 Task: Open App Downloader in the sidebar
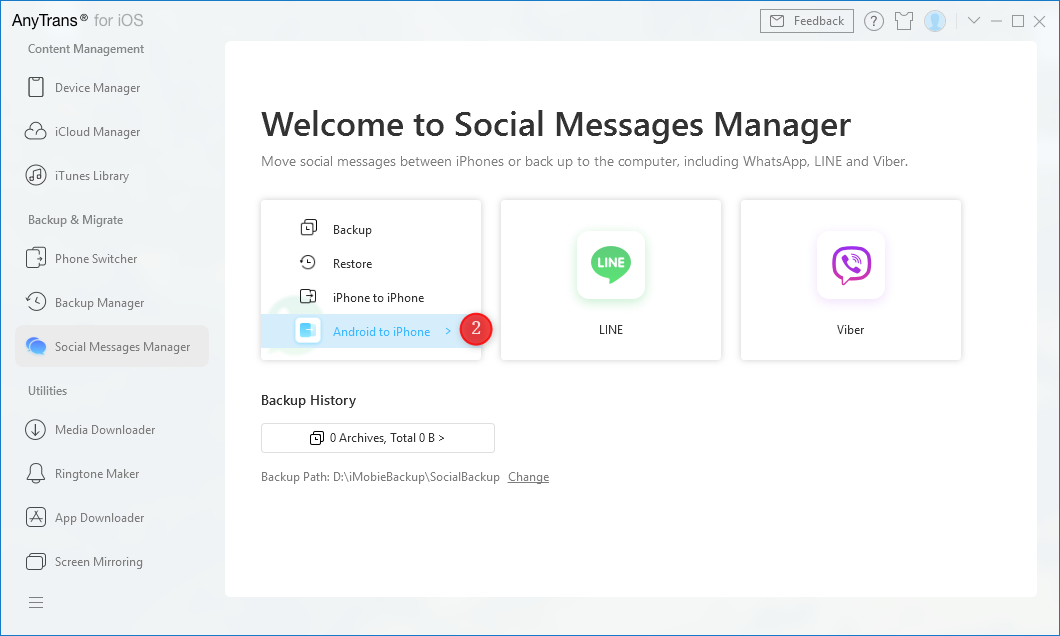click(x=112, y=517)
